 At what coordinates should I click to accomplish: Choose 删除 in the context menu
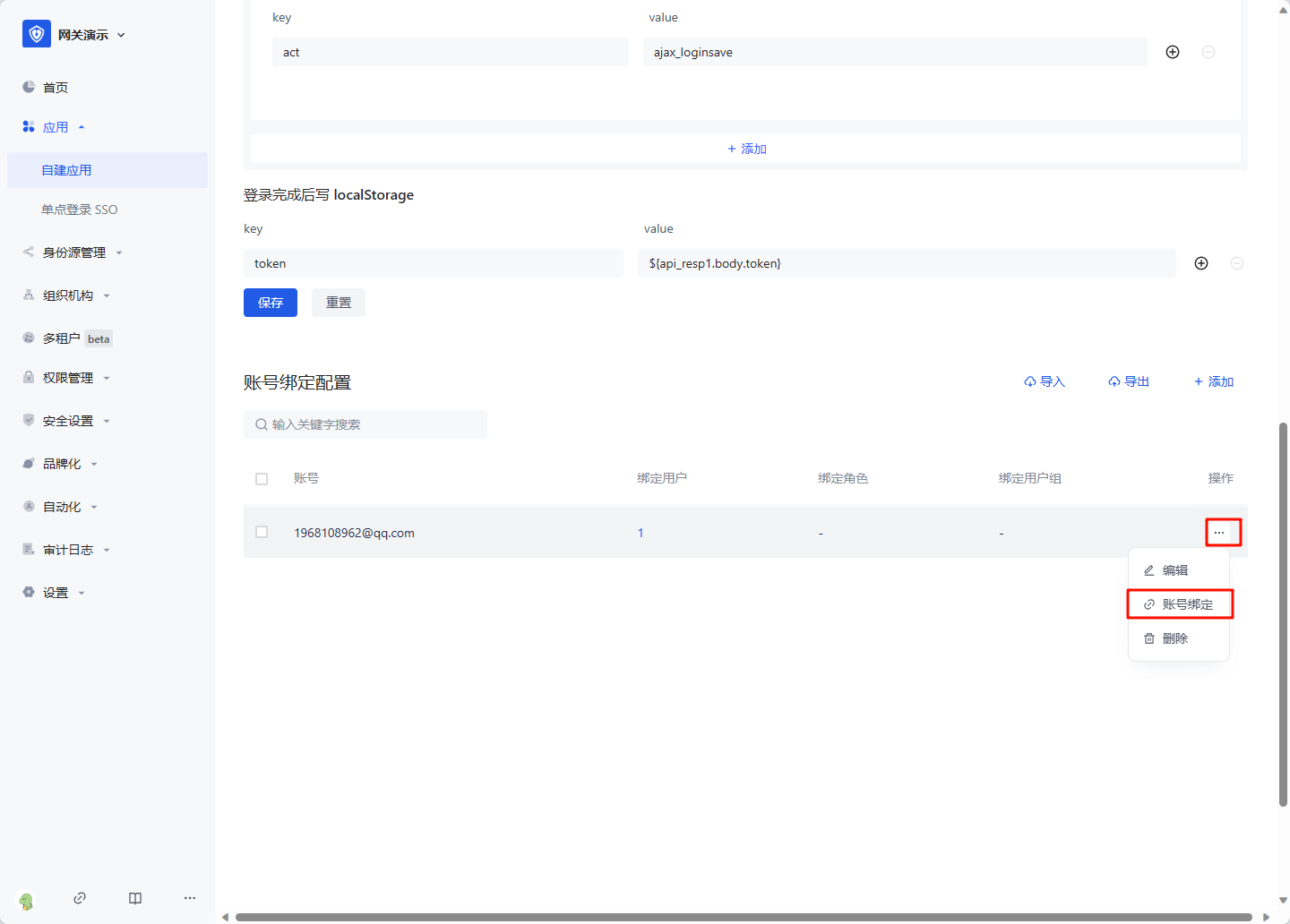[1174, 638]
